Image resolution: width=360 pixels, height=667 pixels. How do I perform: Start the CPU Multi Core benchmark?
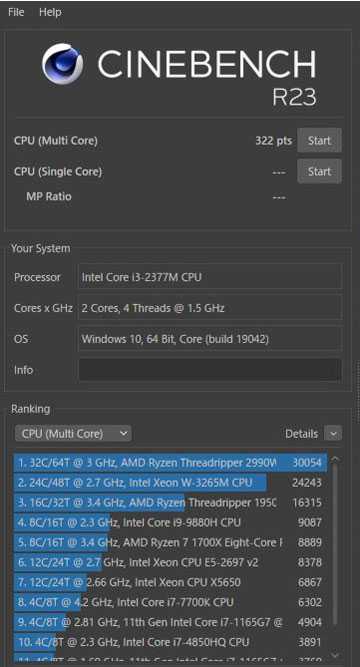[x=319, y=140]
